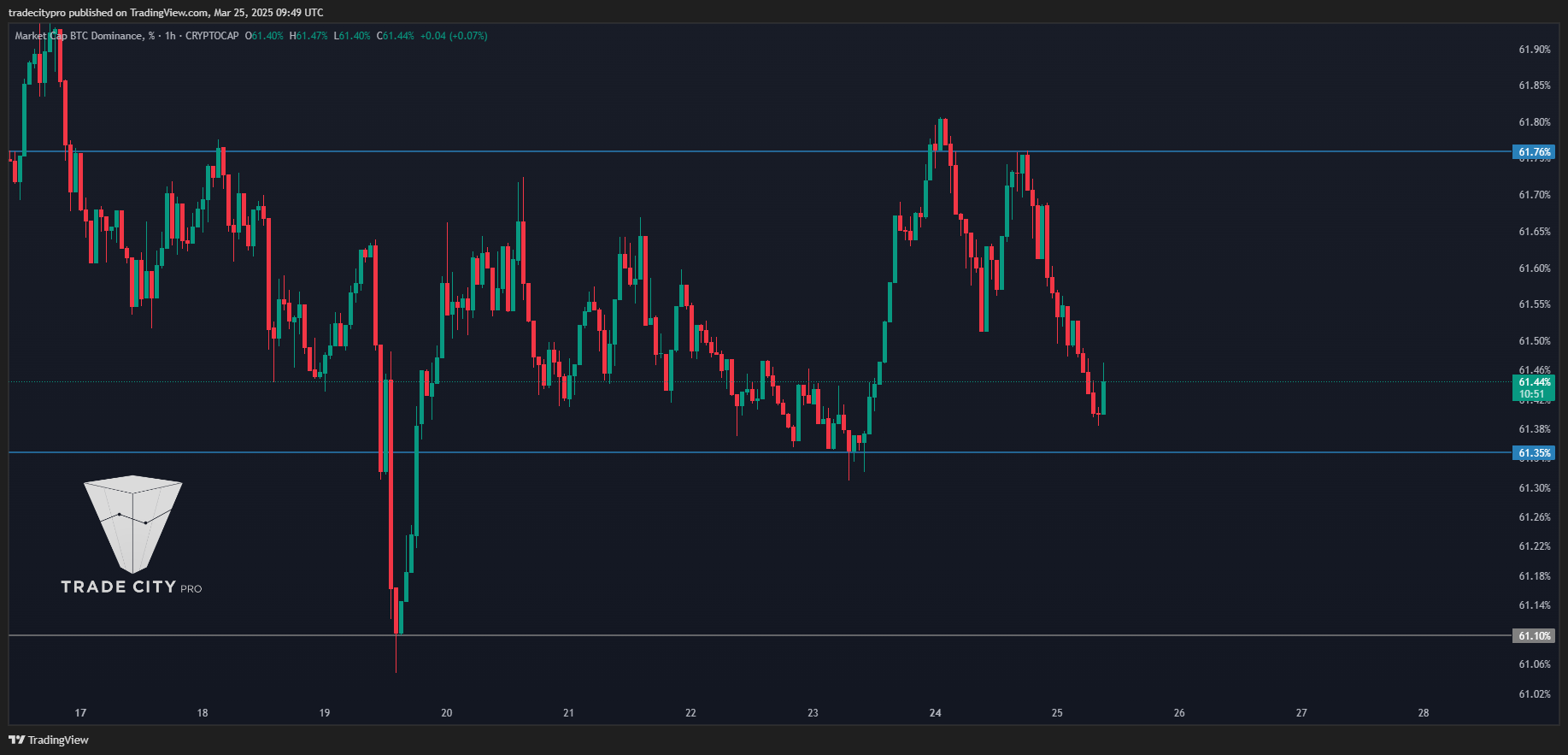This screenshot has height=755, width=1568.
Task: Click the 1h interval indicator
Action: coord(170,36)
